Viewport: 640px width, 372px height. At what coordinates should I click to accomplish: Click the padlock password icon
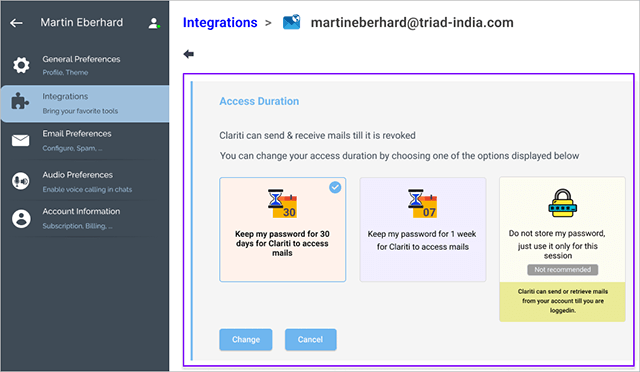[562, 203]
